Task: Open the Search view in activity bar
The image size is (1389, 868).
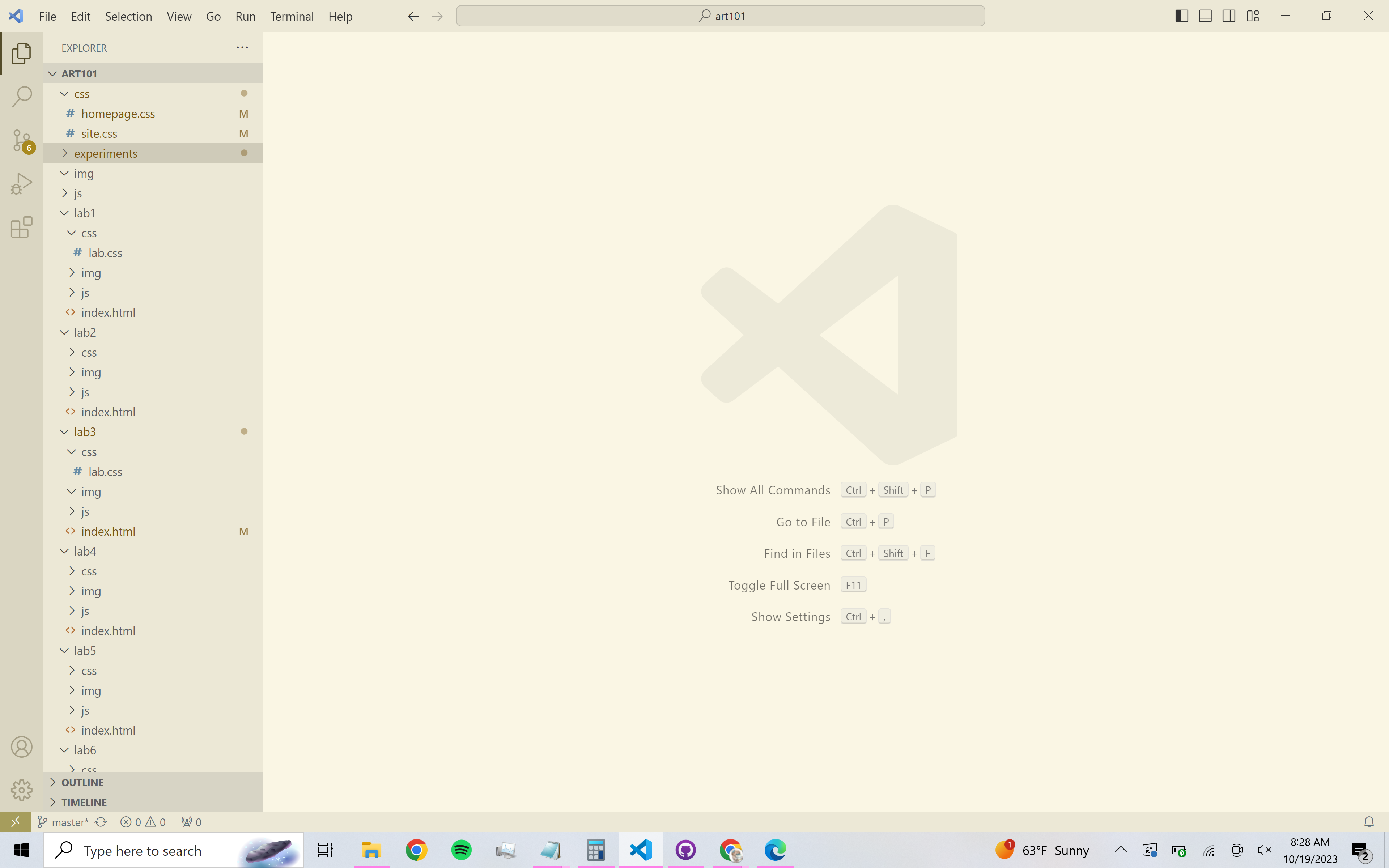Action: (21, 97)
